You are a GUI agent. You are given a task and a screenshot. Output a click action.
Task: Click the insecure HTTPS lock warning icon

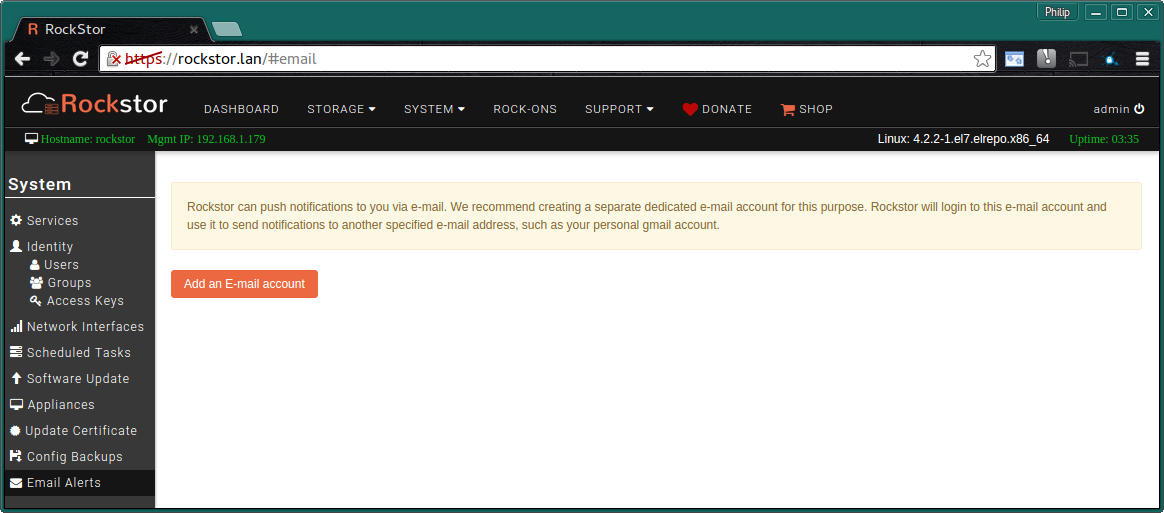click(114, 59)
